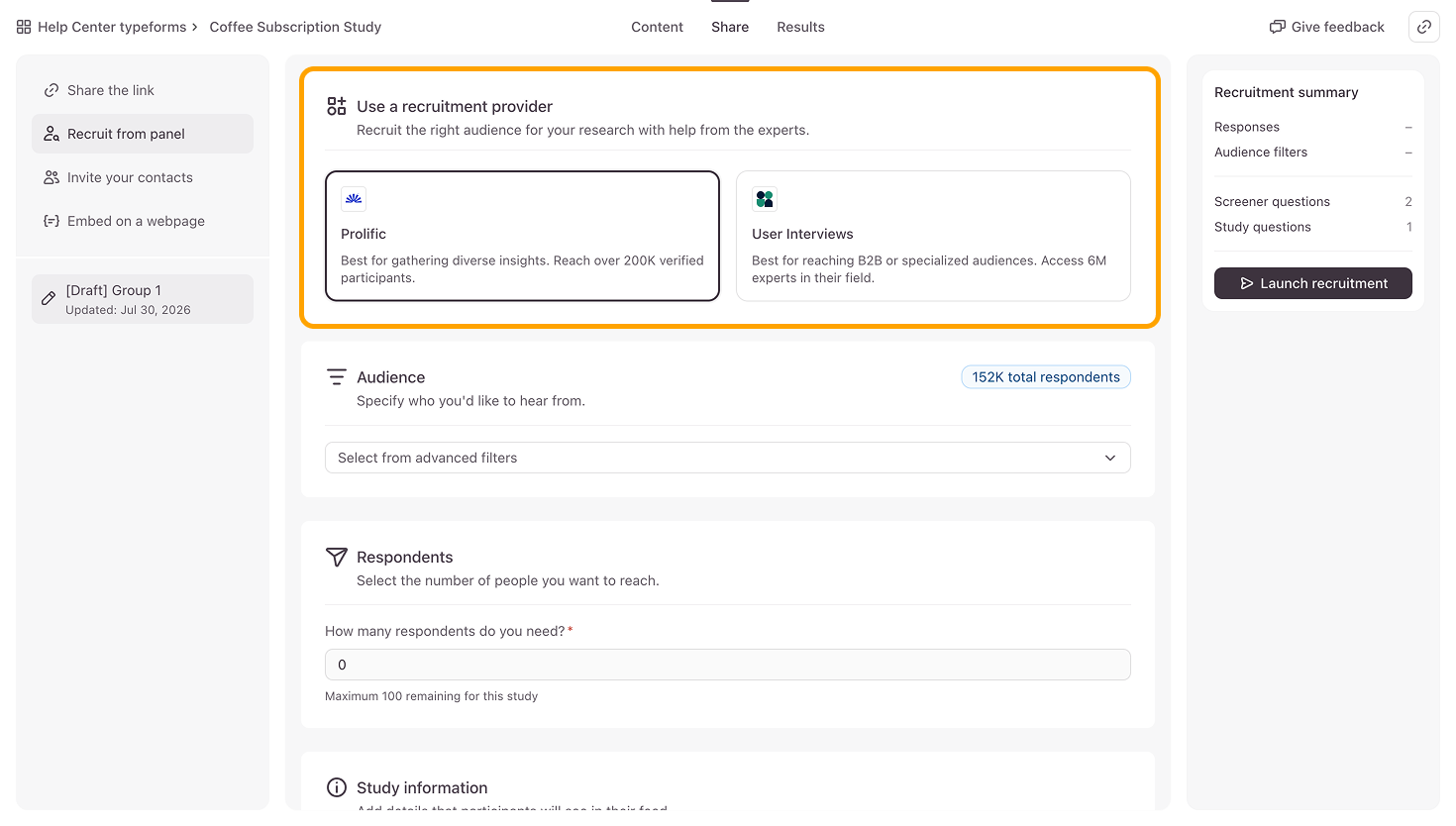Select Embed on a webpage in sidebar
This screenshot has width=1456, height=826.
[x=143, y=221]
